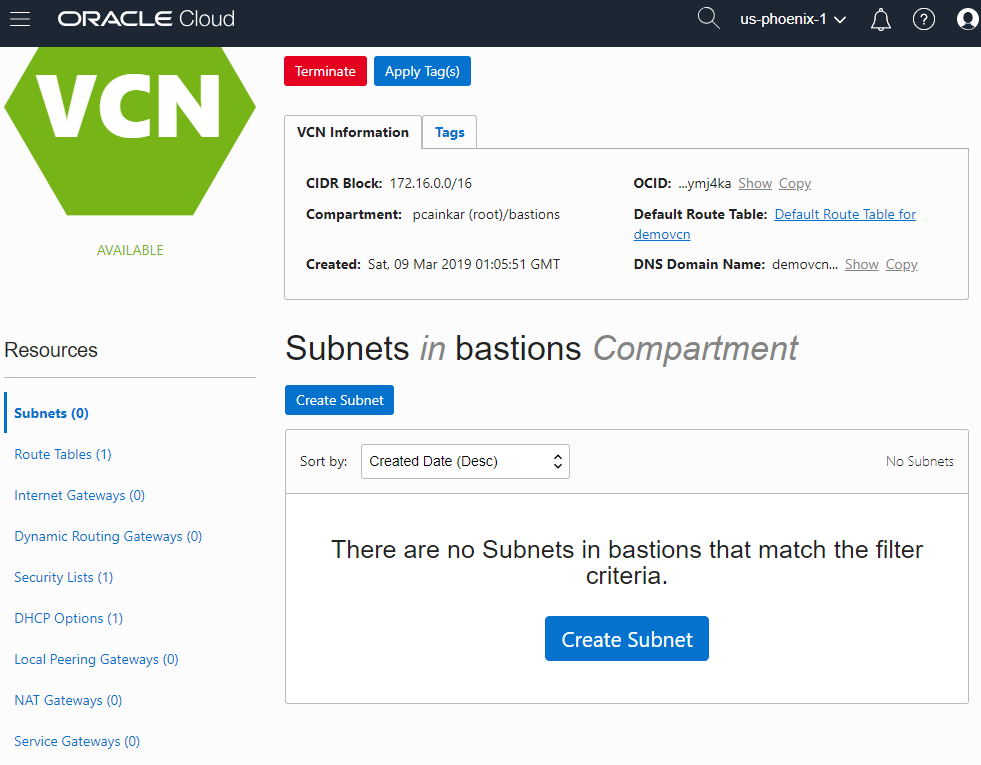This screenshot has height=765, width=981.
Task: Click the truncated OCID text ...ymj4ka
Action: pos(704,183)
